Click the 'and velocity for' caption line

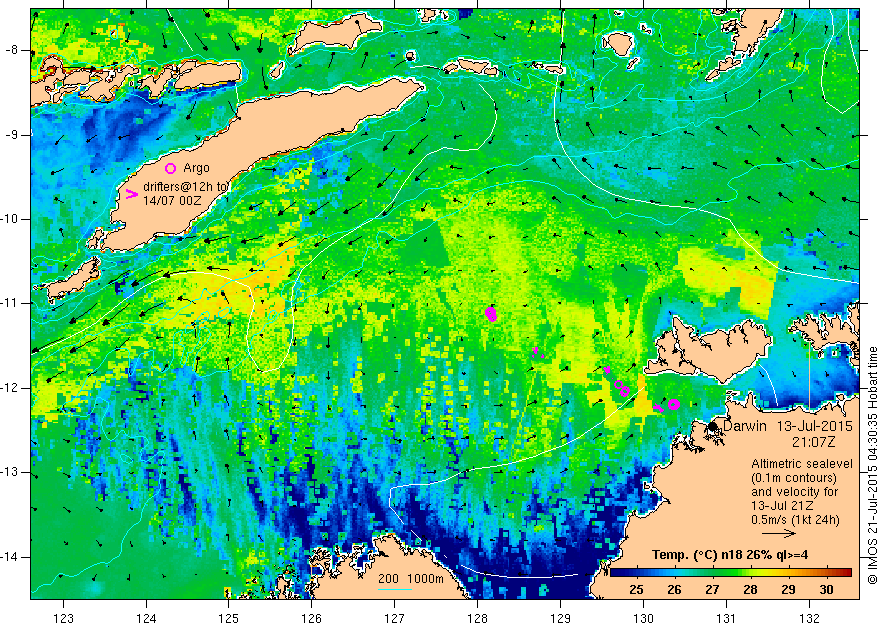795,492
